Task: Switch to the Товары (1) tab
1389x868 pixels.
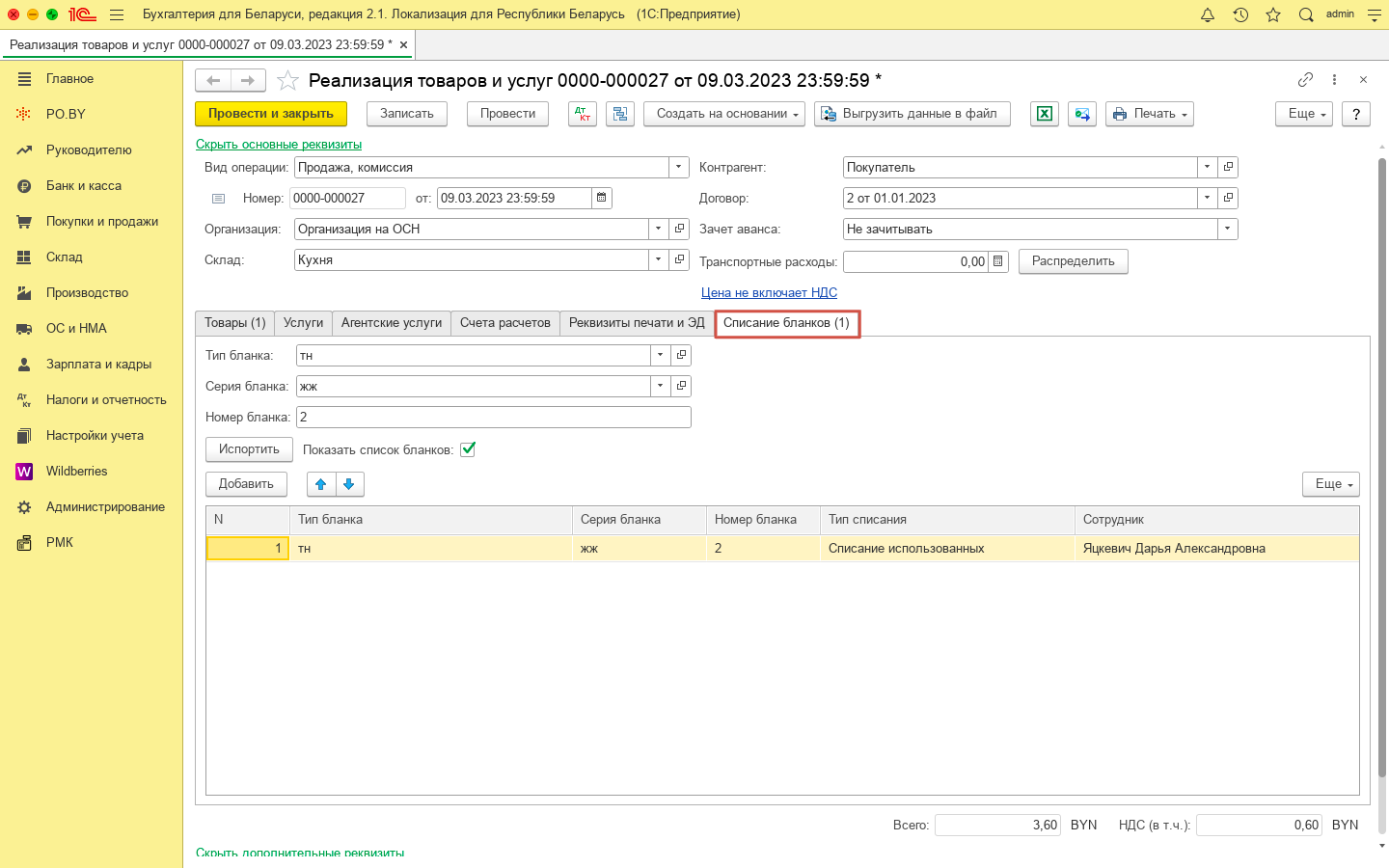Action: [x=234, y=323]
